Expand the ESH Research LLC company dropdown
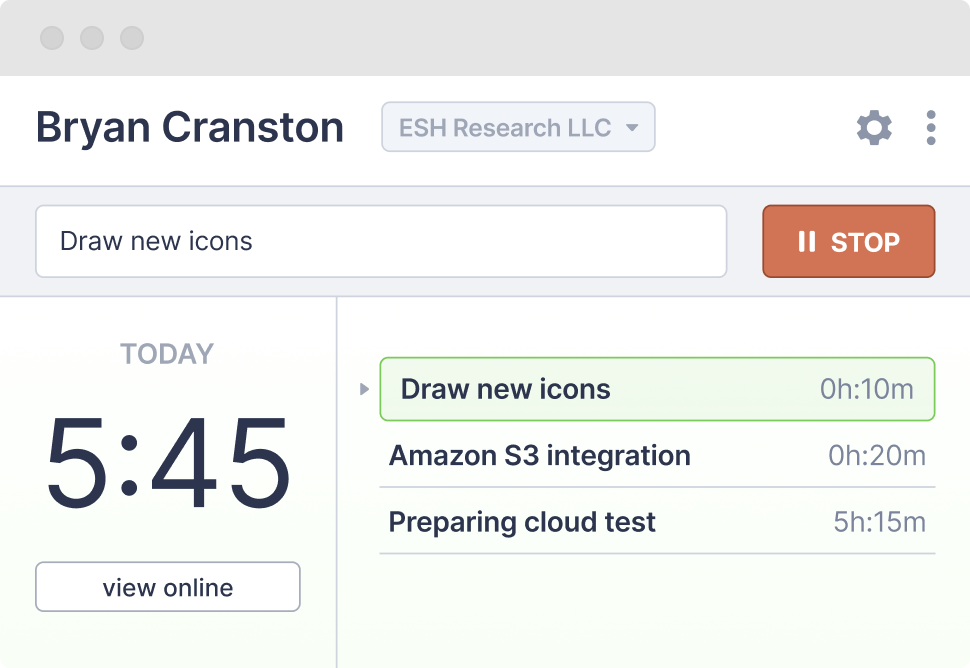 pyautogui.click(x=517, y=128)
